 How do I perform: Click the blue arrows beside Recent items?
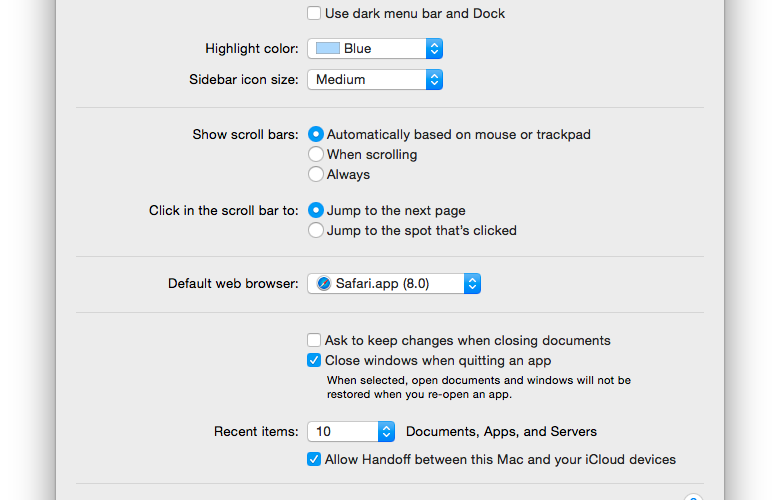[387, 431]
